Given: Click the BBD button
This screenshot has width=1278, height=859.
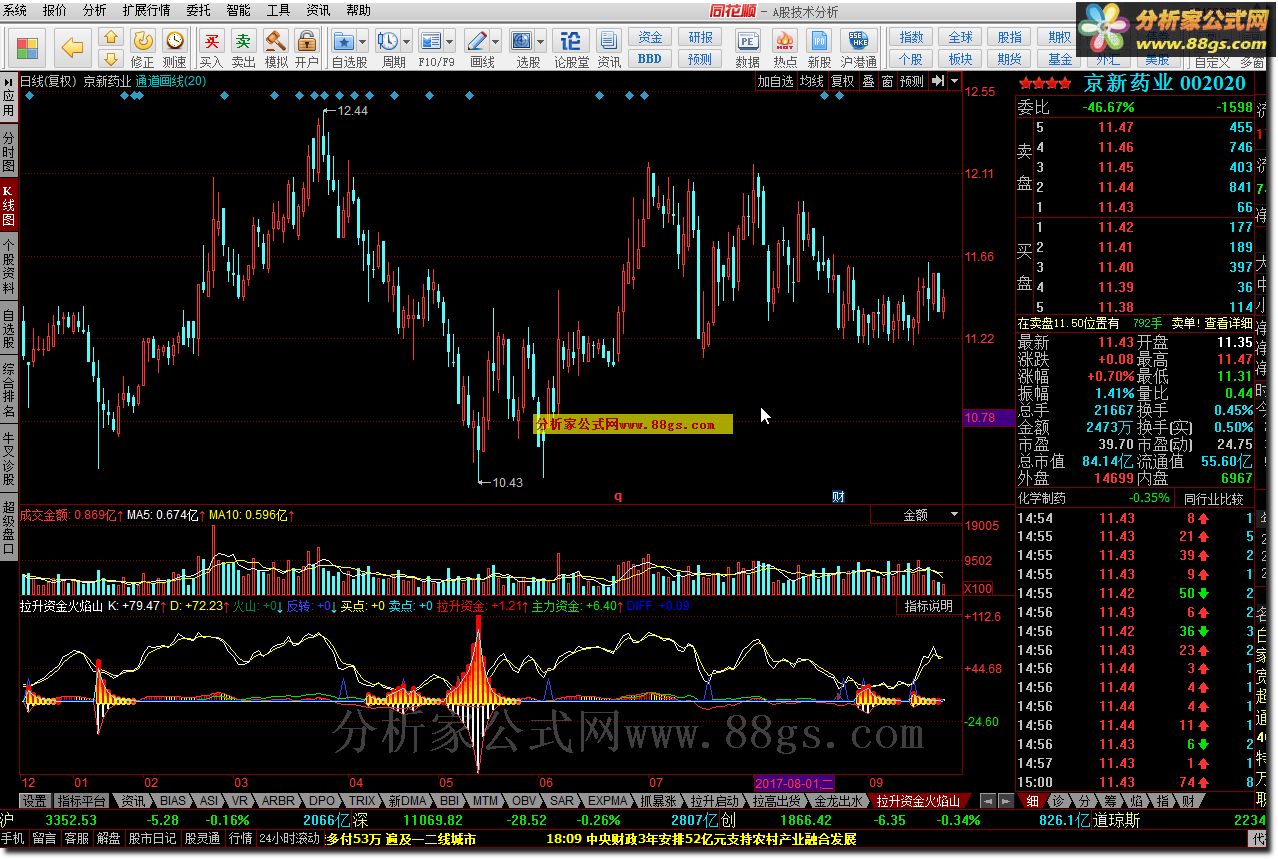Looking at the screenshot, I should point(650,58).
